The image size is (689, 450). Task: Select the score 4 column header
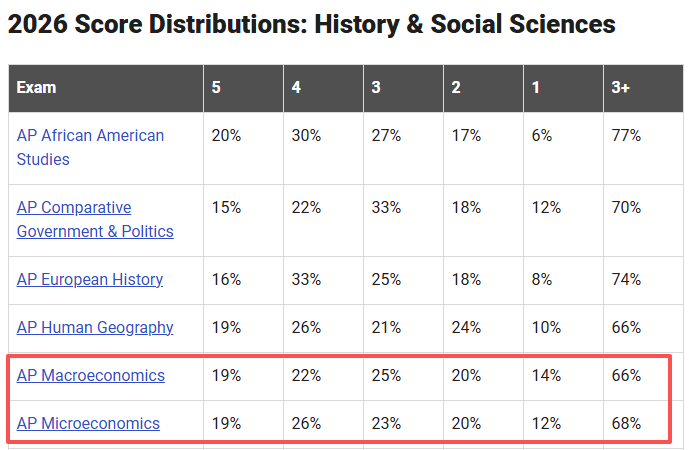pos(323,88)
